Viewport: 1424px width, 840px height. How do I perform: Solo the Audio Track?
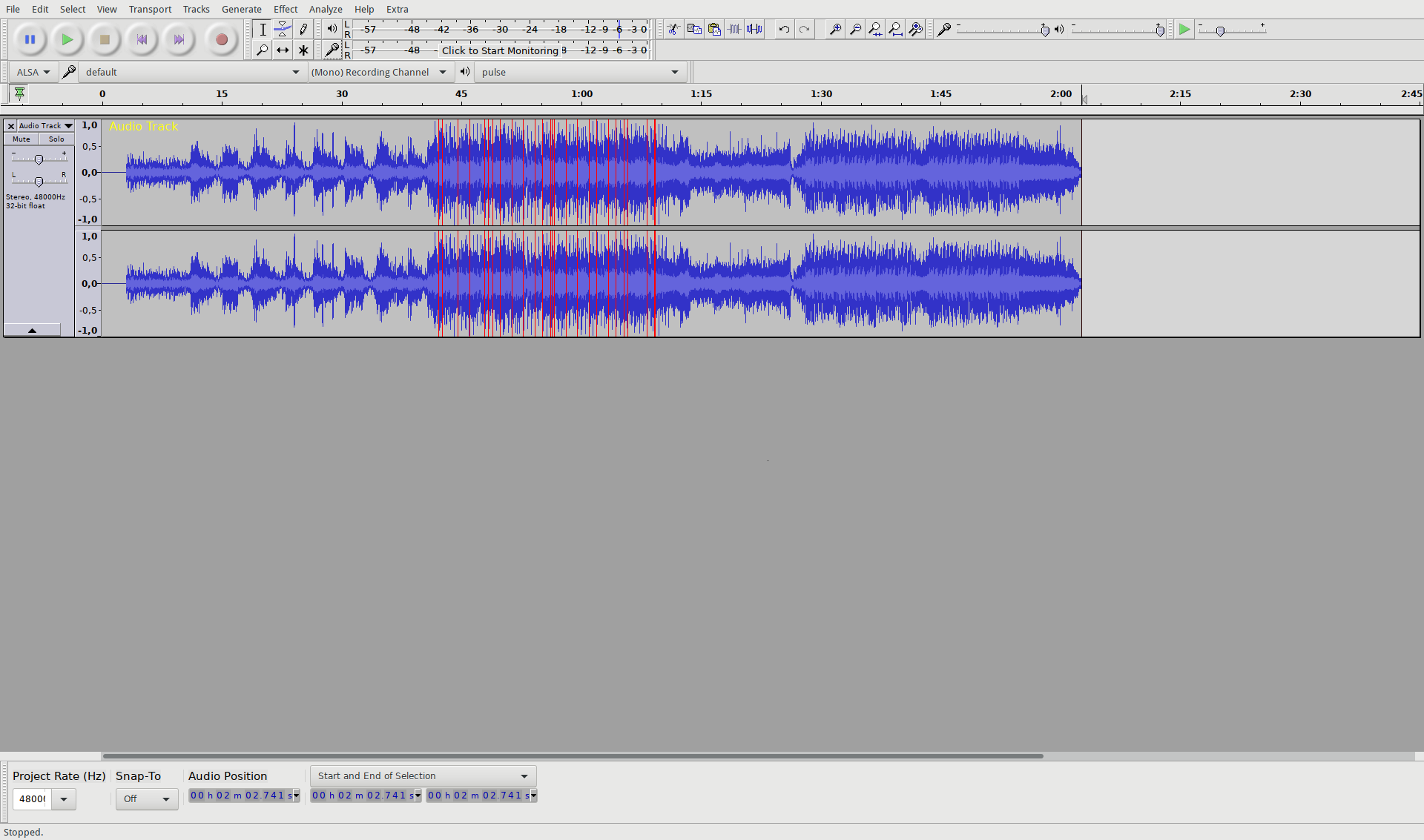click(x=56, y=139)
